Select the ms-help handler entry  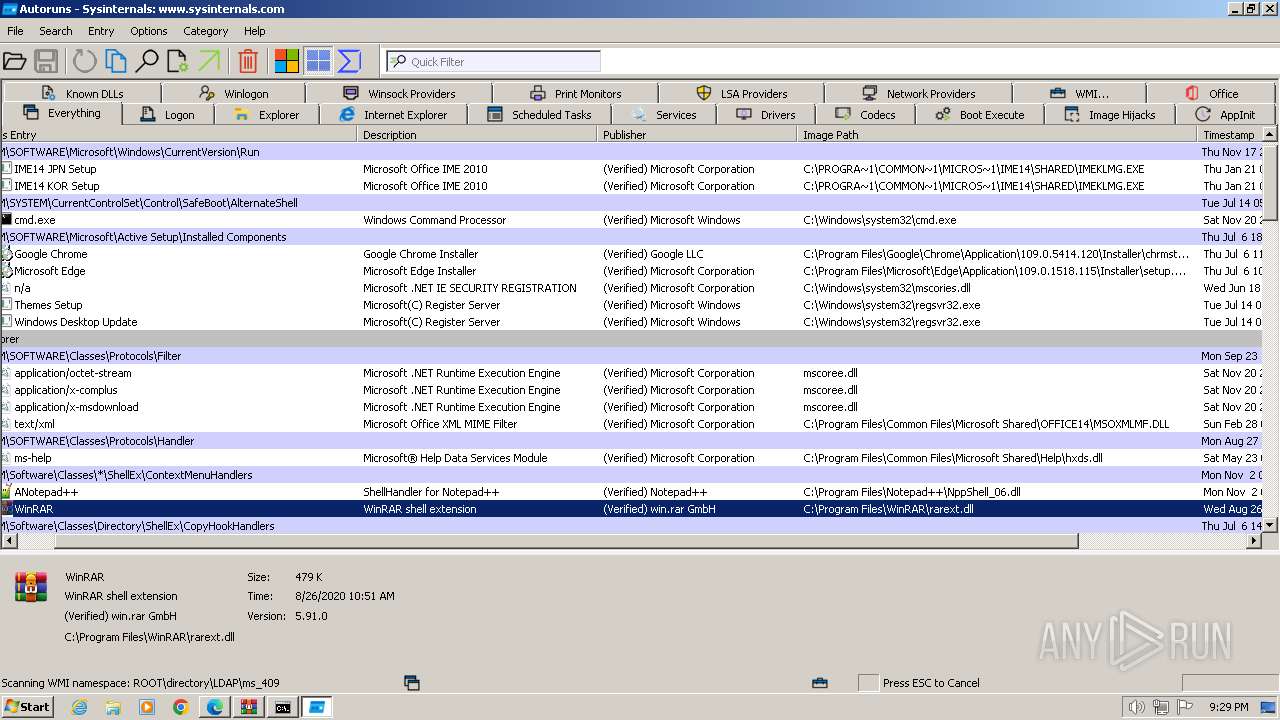tap(632, 458)
